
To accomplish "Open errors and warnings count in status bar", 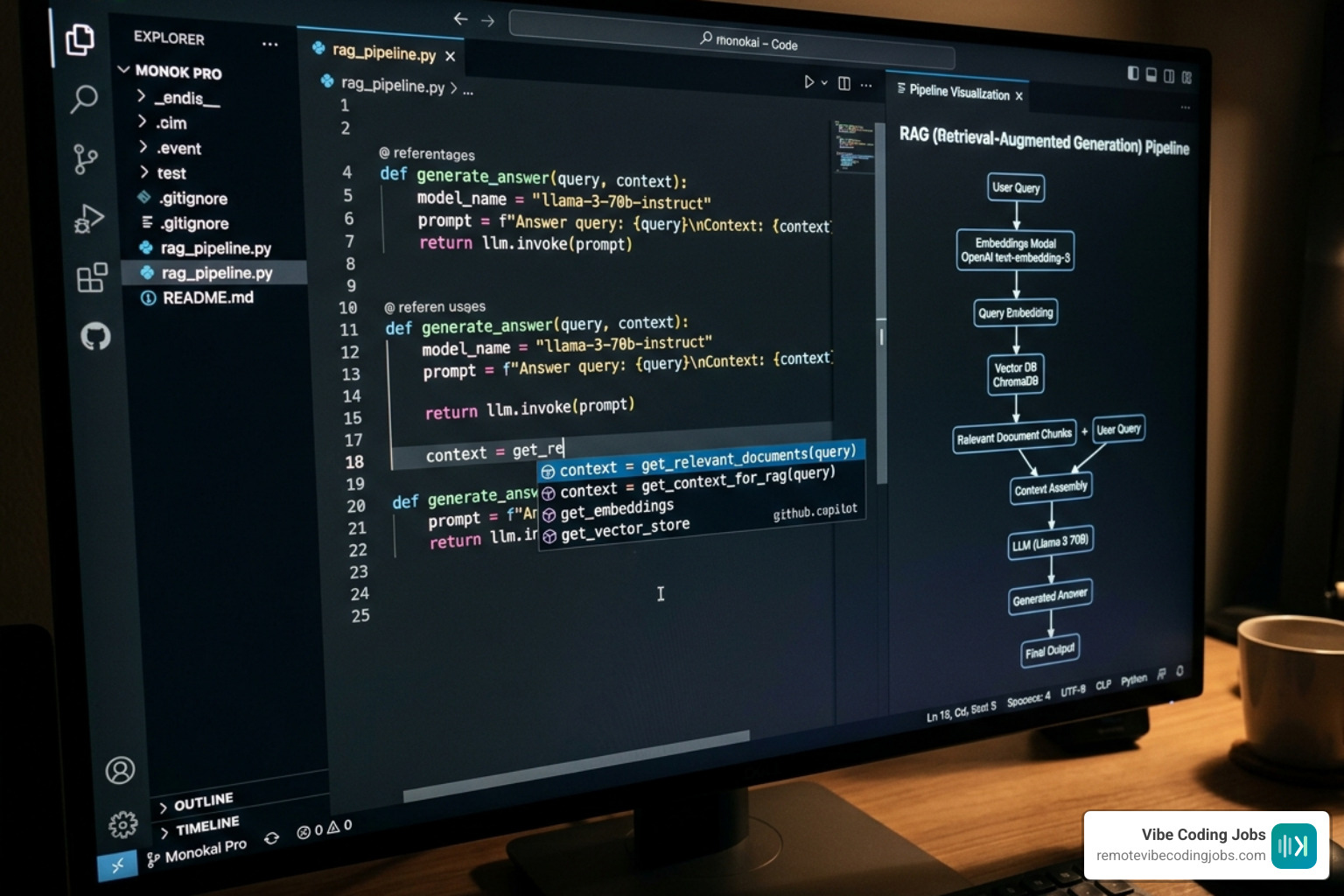I will 324,829.
